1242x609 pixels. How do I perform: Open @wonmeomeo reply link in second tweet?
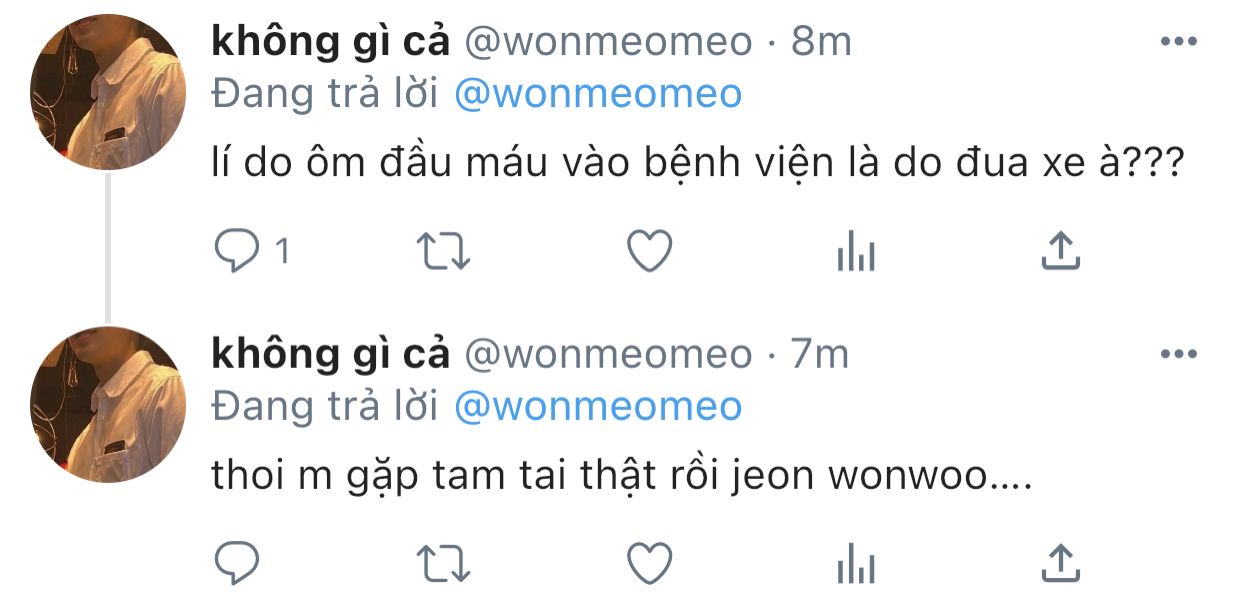598,407
